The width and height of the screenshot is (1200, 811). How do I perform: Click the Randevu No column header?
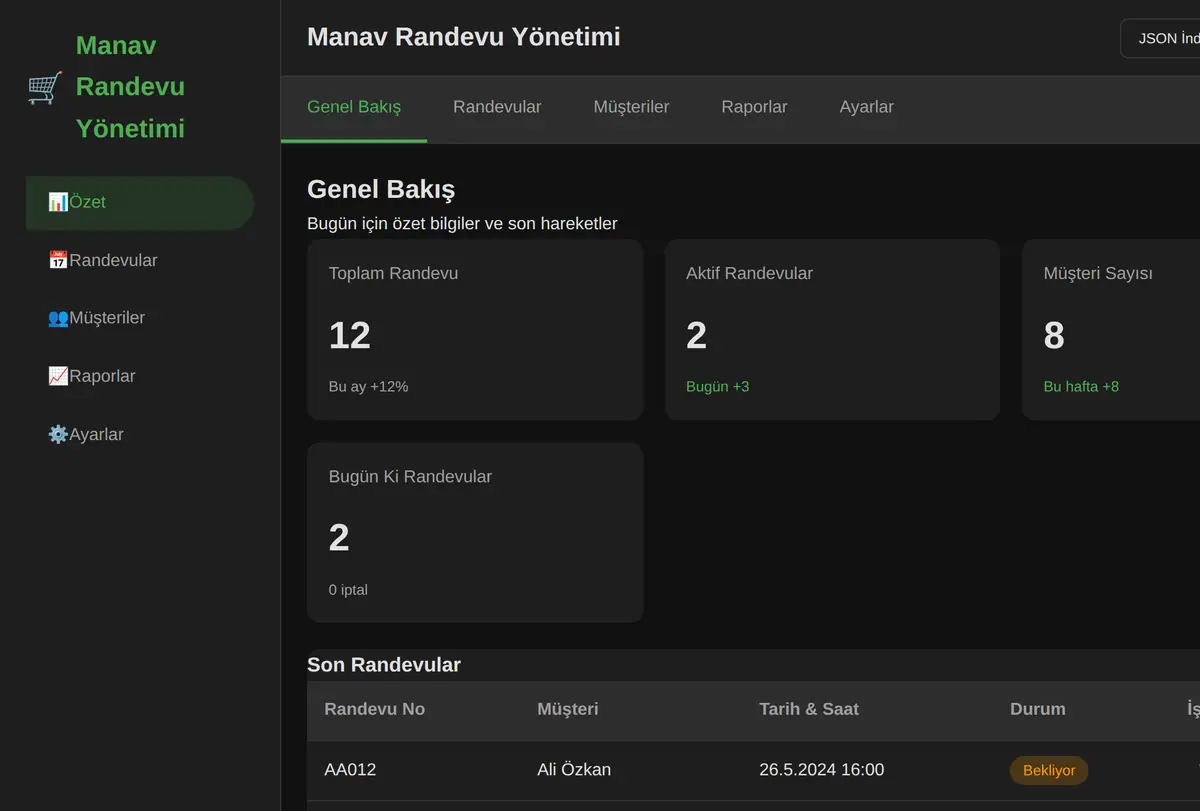coord(375,709)
